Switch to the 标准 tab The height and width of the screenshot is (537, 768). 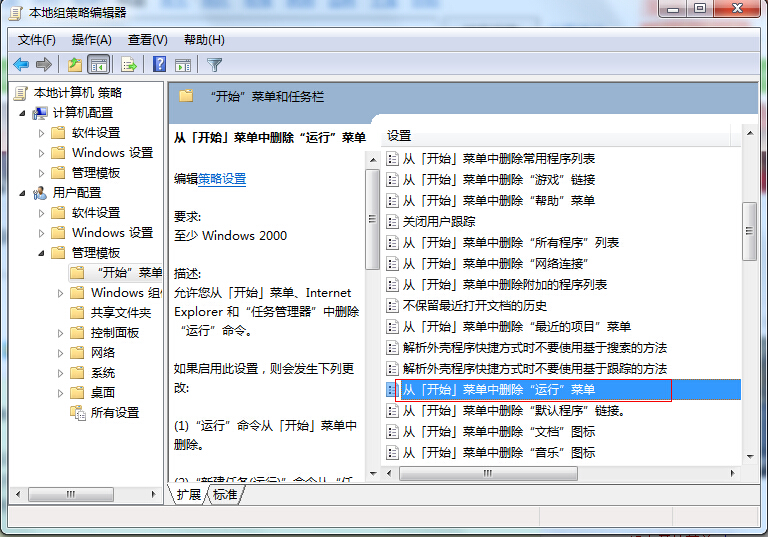coord(225,494)
